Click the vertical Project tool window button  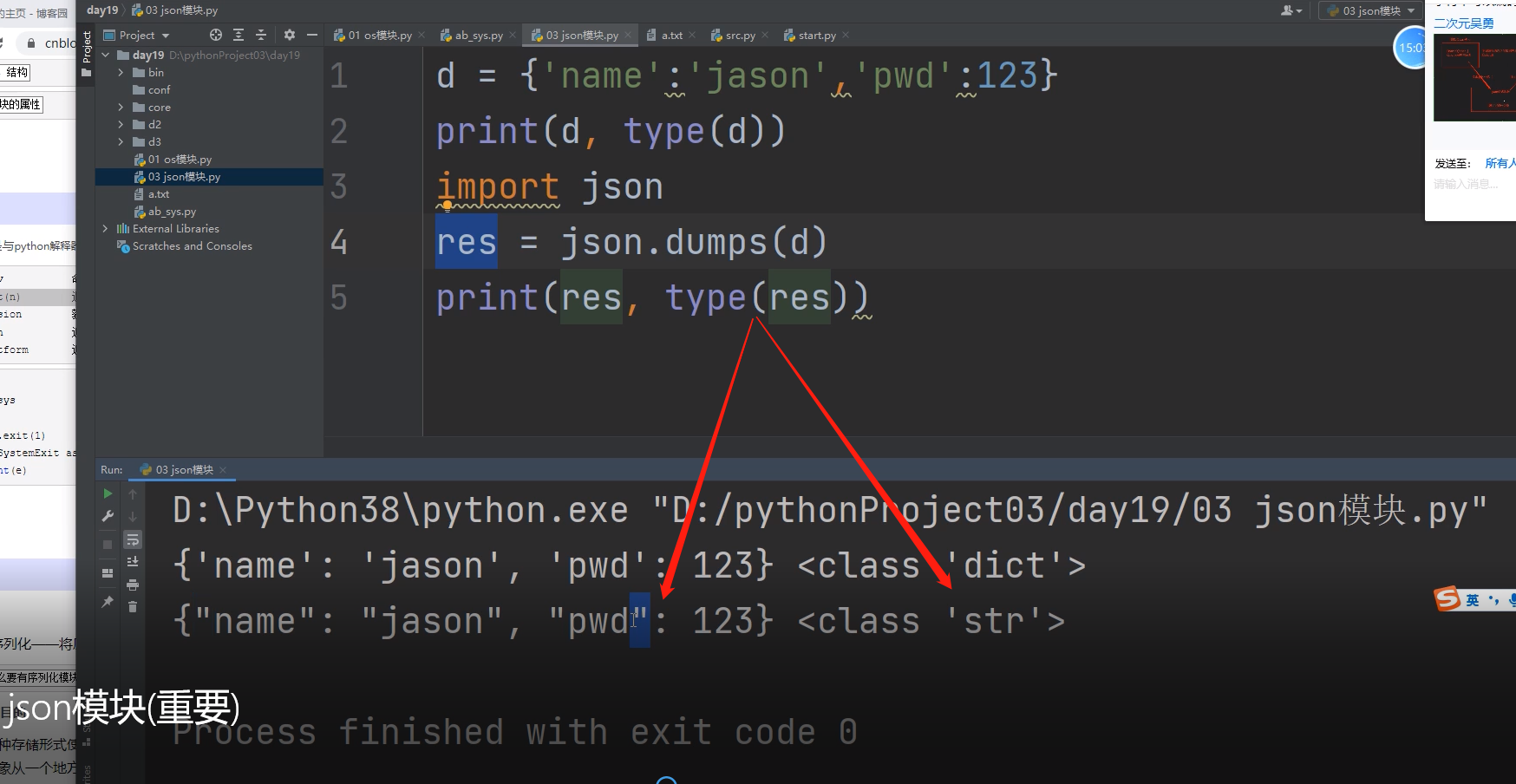point(86,54)
